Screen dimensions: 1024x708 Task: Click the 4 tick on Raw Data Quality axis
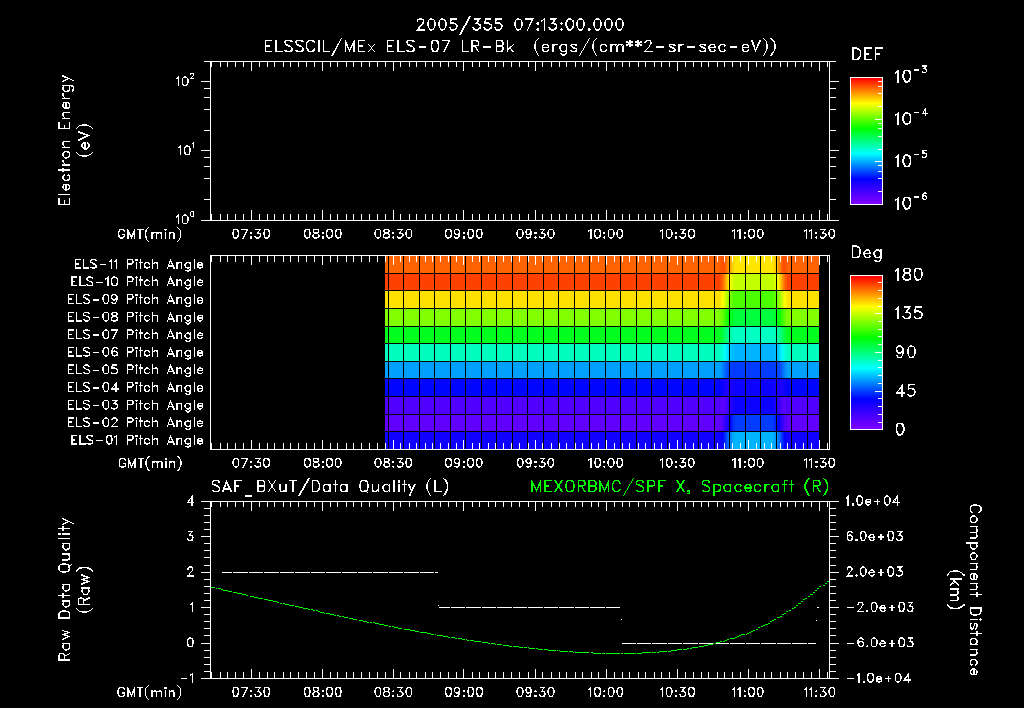(191, 501)
